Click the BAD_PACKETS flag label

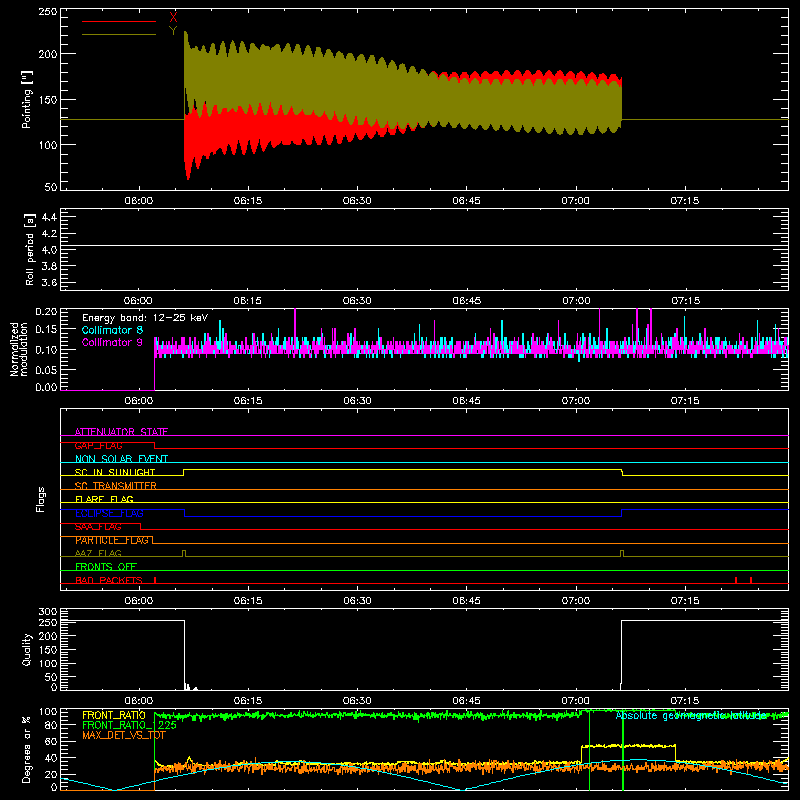(x=109, y=580)
